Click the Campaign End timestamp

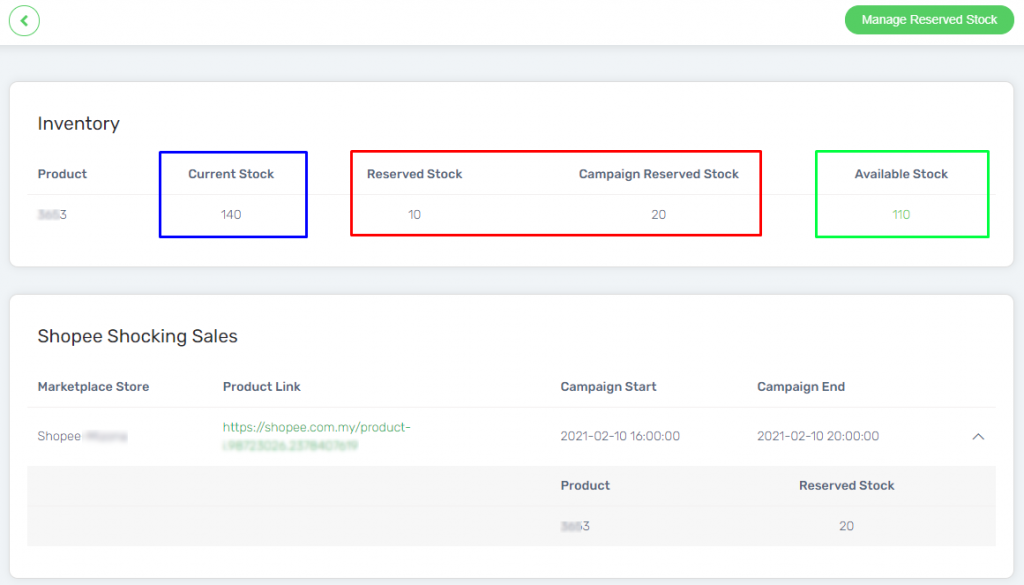818,436
